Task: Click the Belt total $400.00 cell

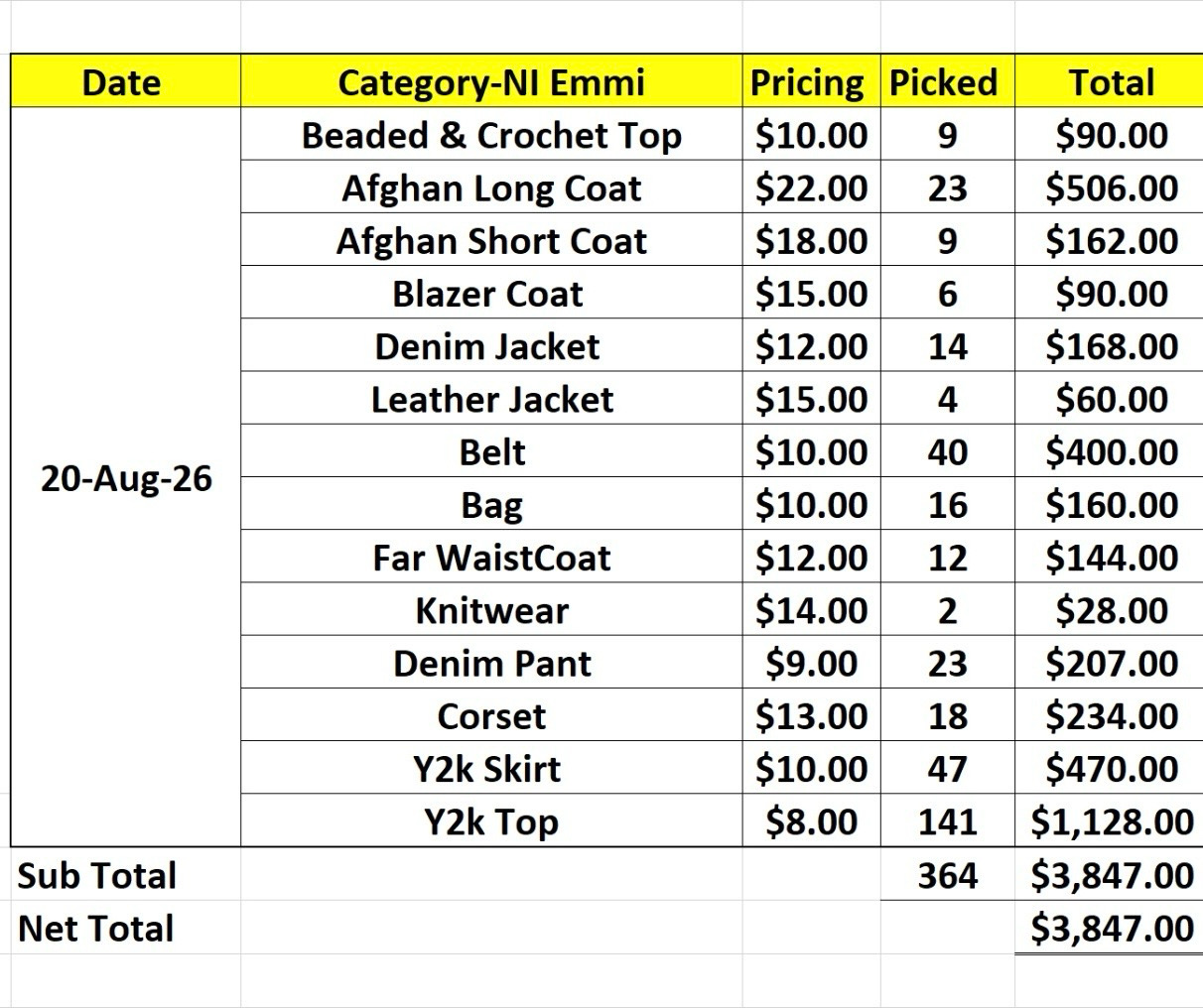Action: point(1109,450)
